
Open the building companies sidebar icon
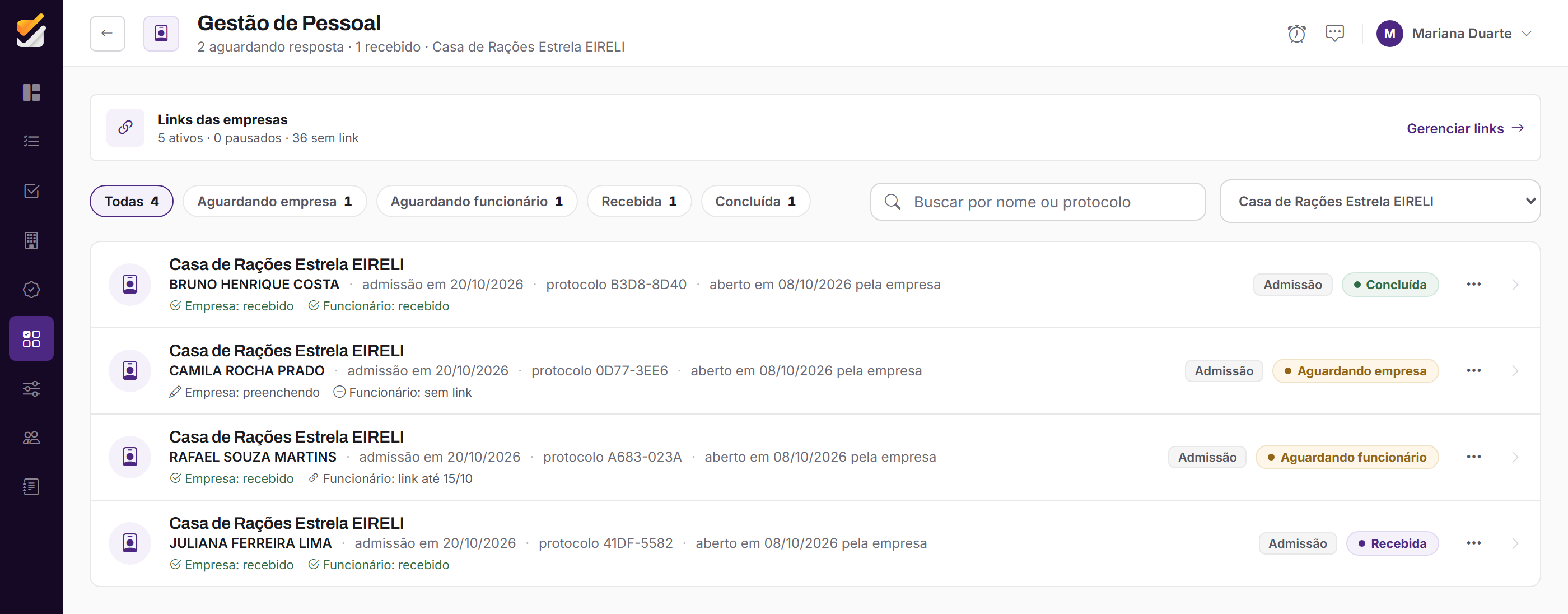click(x=31, y=240)
